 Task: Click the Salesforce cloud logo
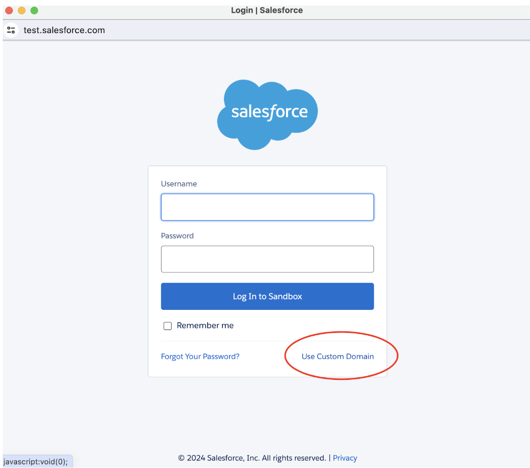pos(267,115)
